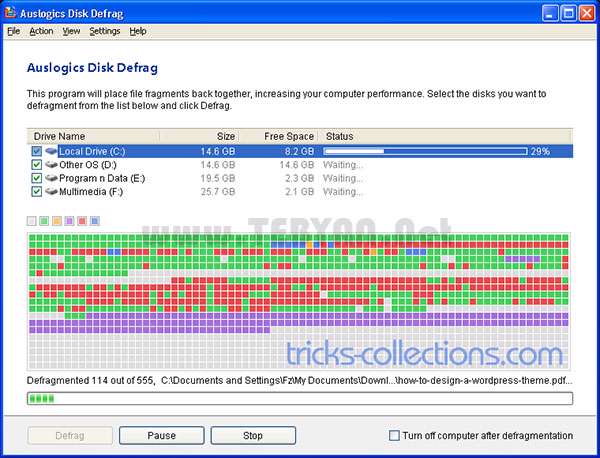The height and width of the screenshot is (458, 600).
Task: Maximize the Auslogics Disk Defrag window
Action: pyautogui.click(x=569, y=13)
